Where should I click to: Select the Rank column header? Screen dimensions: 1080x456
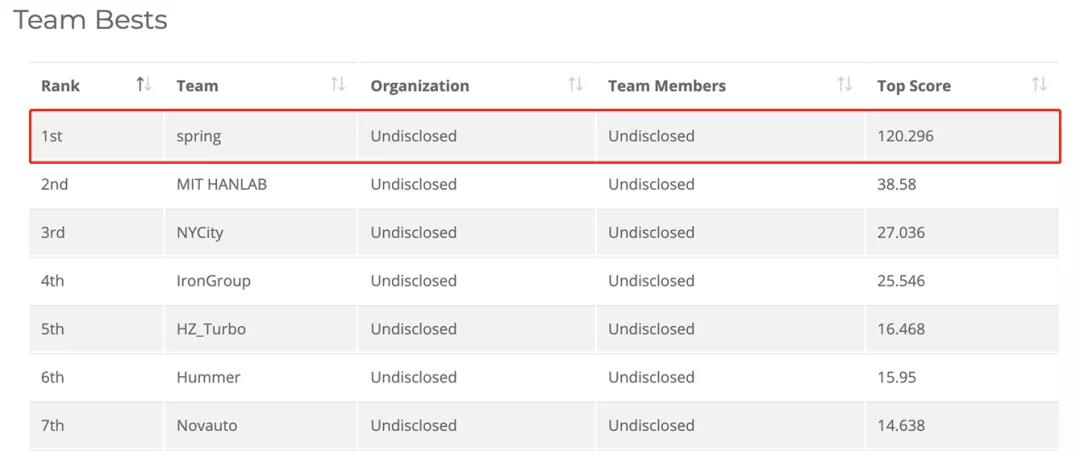pyautogui.click(x=61, y=86)
